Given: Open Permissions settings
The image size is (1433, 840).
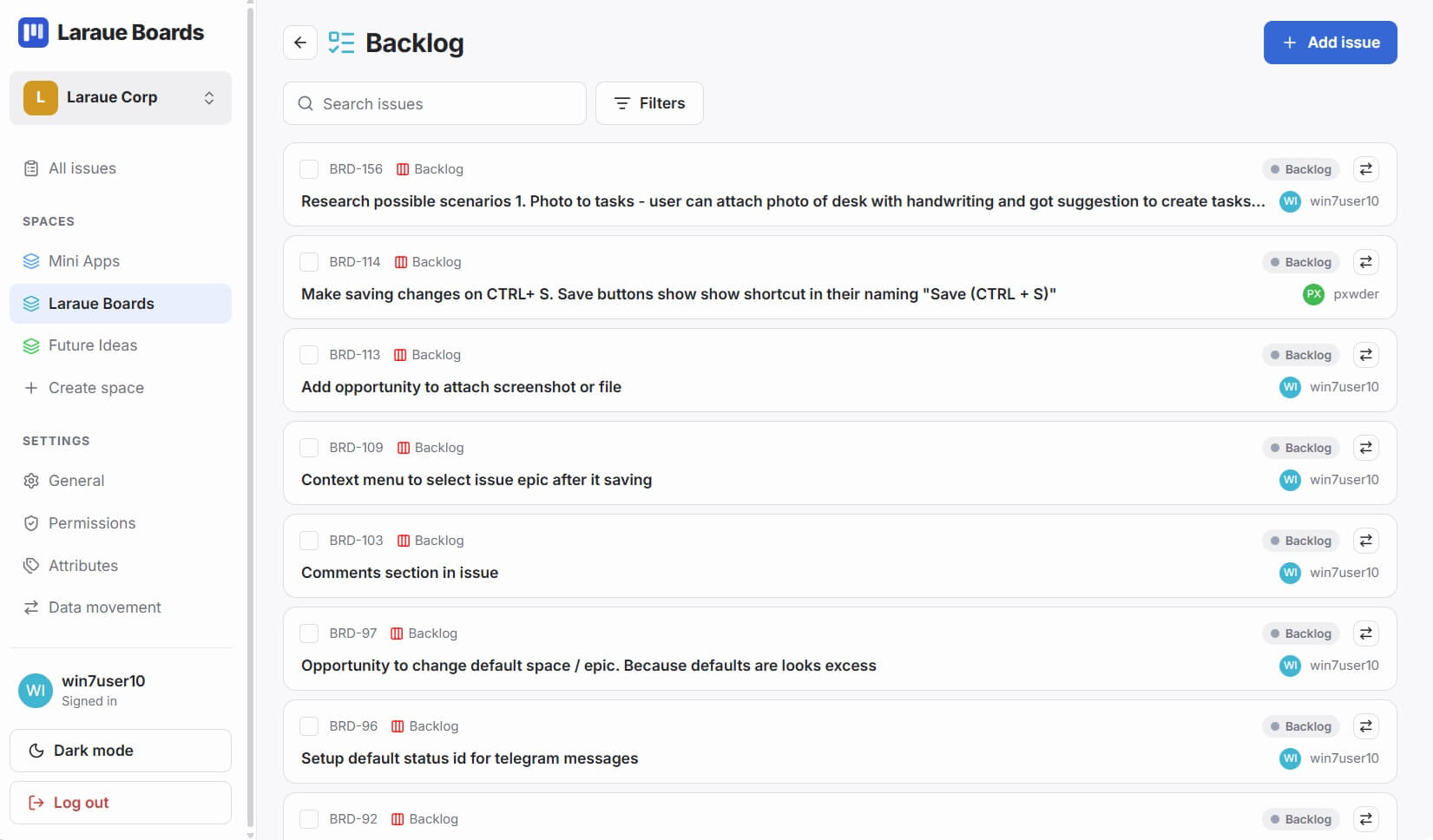Looking at the screenshot, I should click(x=121, y=523).
